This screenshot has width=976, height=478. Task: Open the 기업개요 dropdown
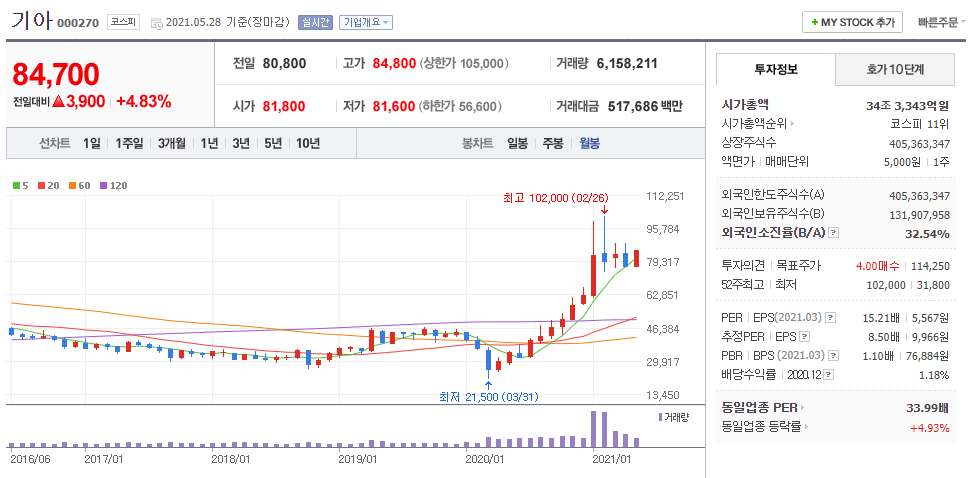pos(365,22)
